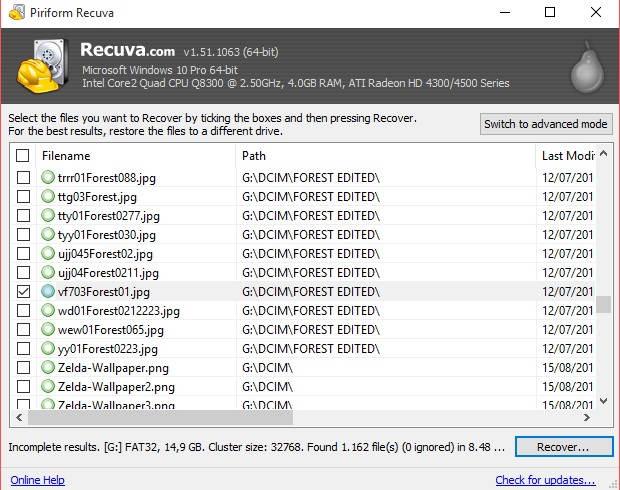Click green status icon for yy01Forest0223.jpg

(x=47, y=349)
